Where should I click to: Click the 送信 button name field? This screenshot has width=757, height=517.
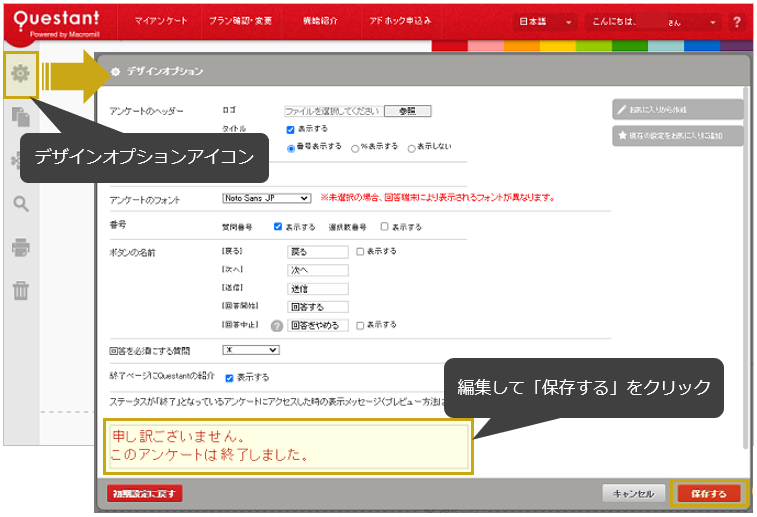(x=317, y=288)
